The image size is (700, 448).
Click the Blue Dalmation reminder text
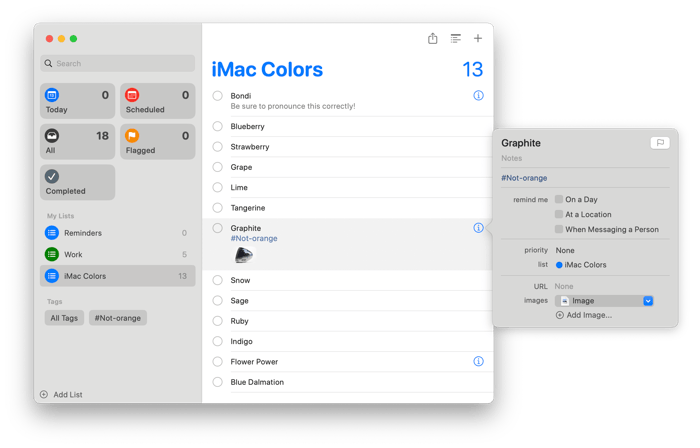coord(257,382)
